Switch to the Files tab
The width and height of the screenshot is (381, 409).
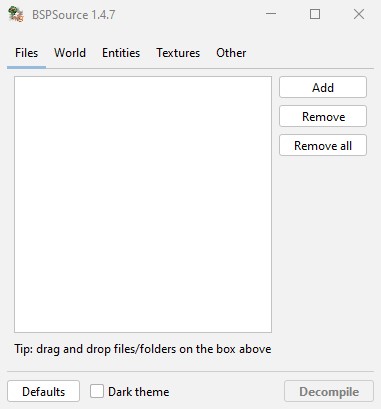tap(26, 53)
